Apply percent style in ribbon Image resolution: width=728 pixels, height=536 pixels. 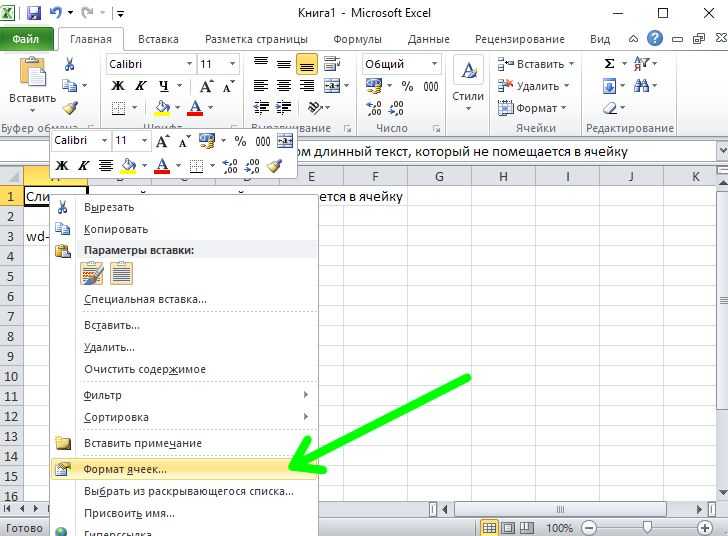point(407,86)
